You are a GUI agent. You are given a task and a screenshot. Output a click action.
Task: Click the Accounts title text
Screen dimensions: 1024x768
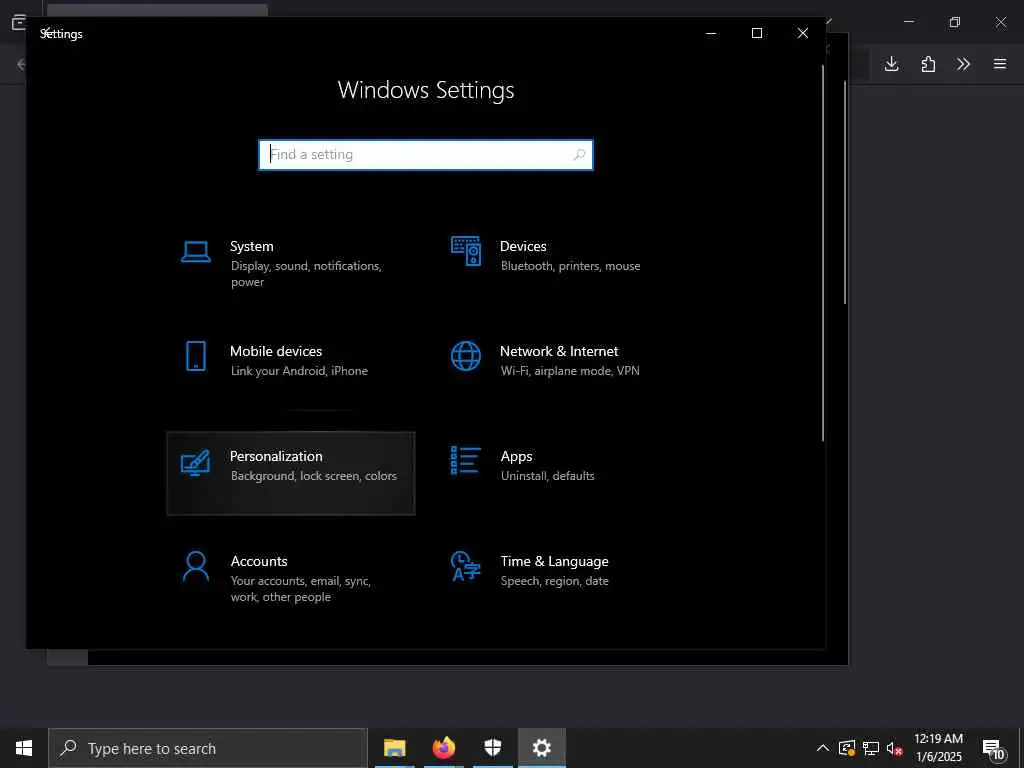(x=259, y=562)
